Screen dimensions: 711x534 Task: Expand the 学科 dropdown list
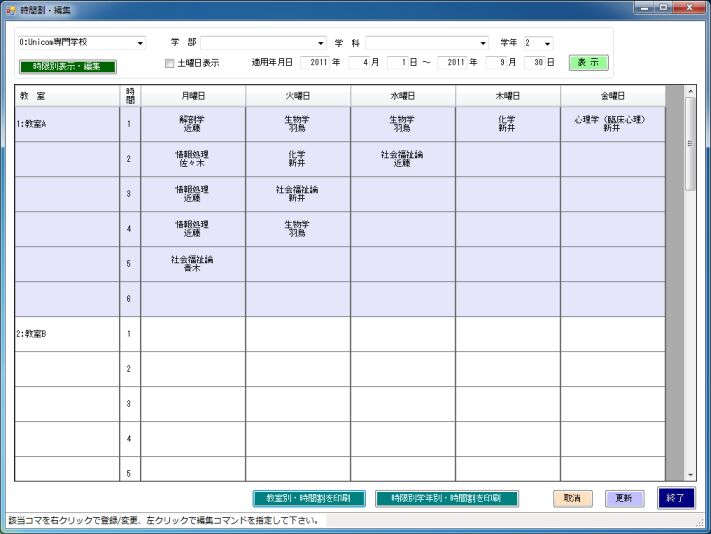(x=484, y=44)
